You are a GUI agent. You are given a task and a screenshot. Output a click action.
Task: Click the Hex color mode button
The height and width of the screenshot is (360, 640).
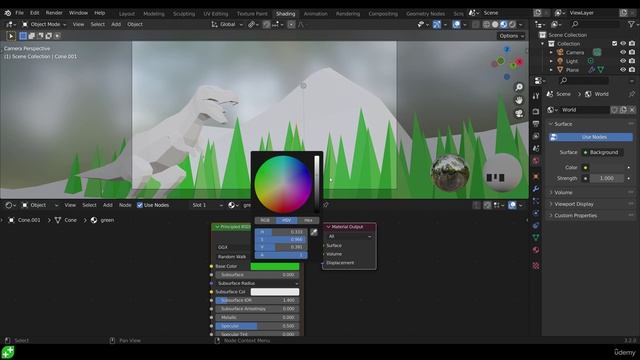[308, 220]
